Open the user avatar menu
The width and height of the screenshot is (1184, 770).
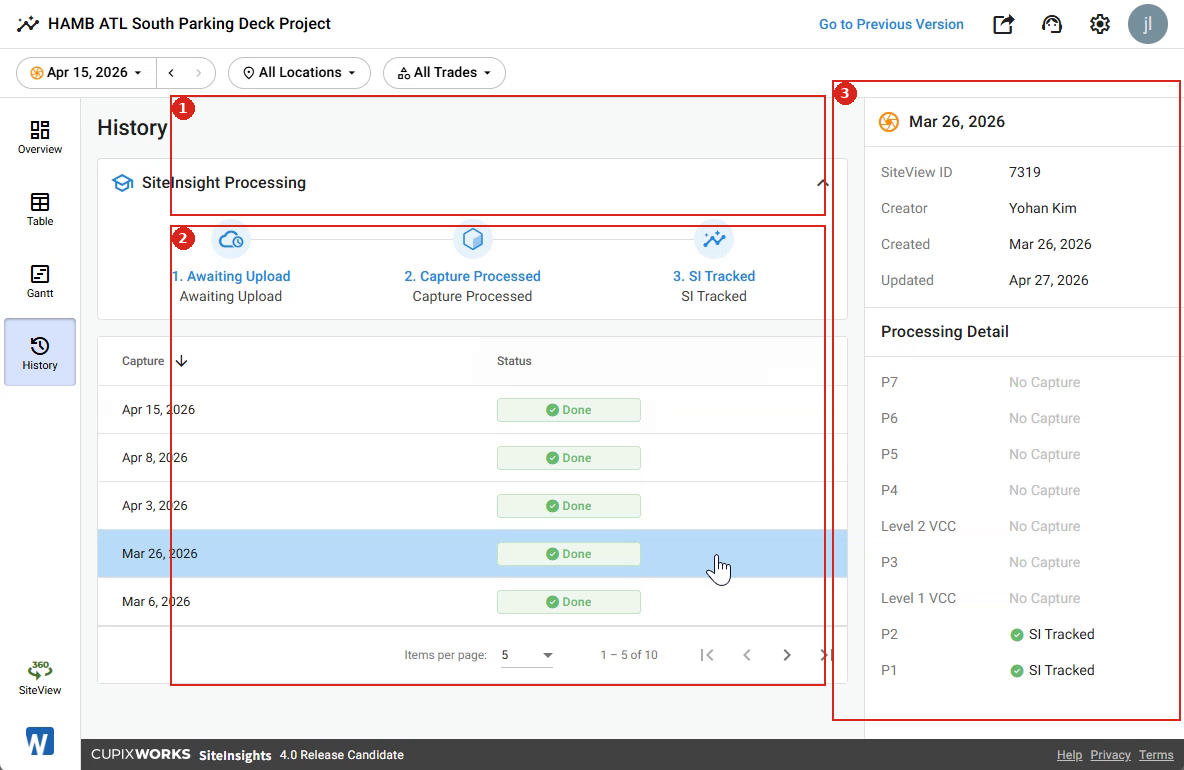pyautogui.click(x=1148, y=24)
